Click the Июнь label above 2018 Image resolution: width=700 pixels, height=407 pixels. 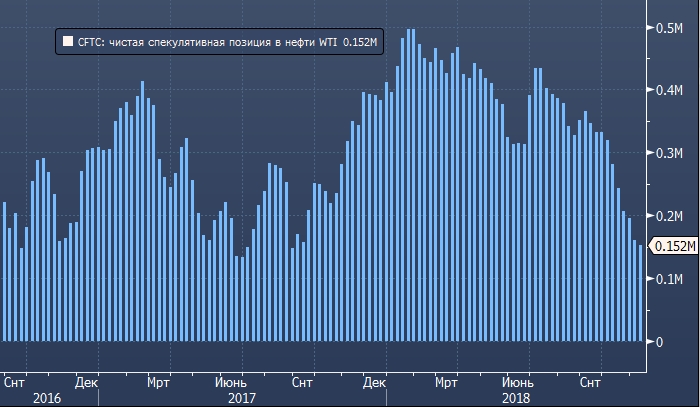518,382
